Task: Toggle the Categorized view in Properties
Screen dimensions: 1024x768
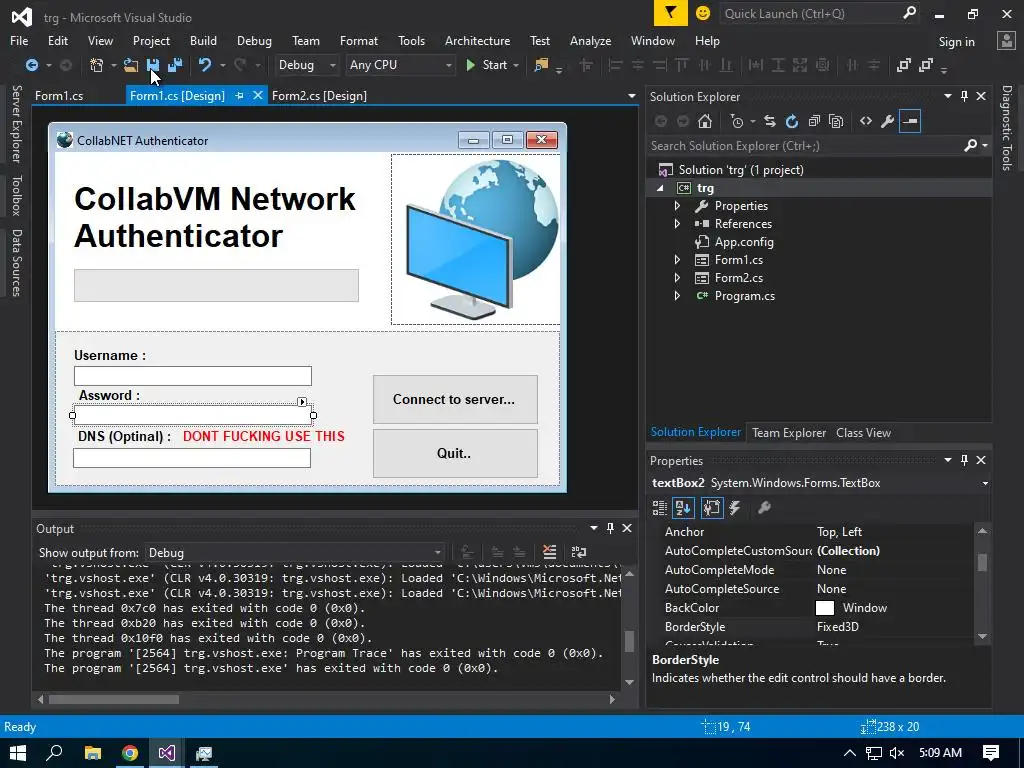Action: coord(660,508)
